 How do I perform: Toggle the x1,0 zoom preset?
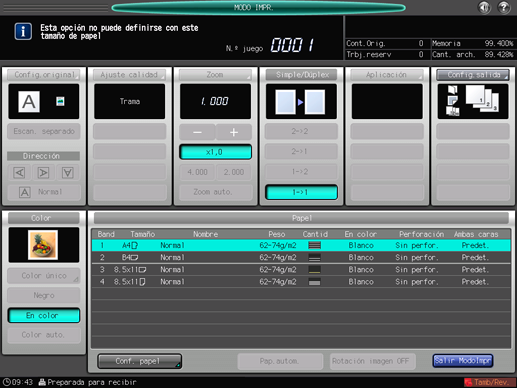click(215, 152)
